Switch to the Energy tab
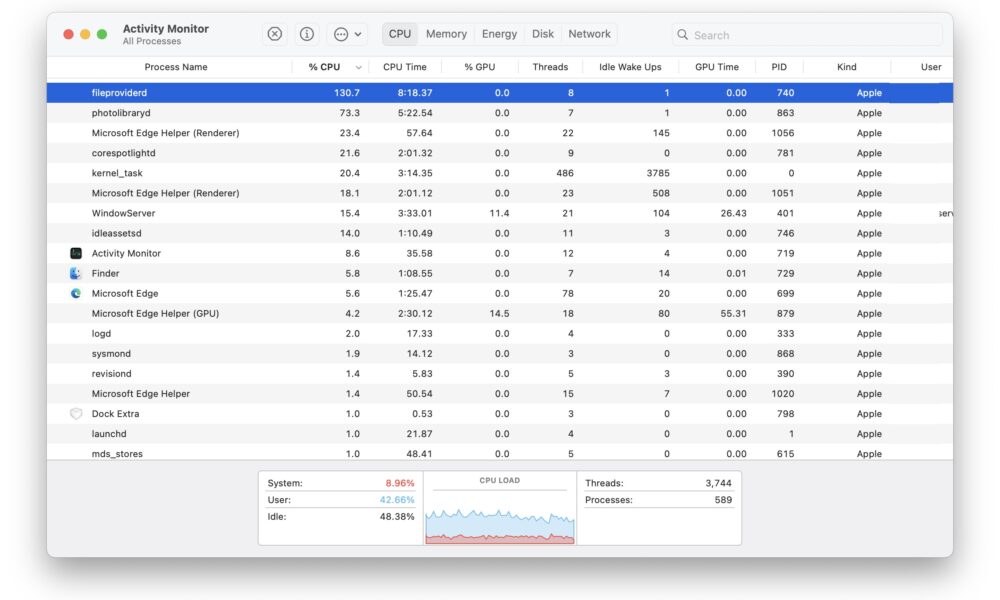This screenshot has height=600, width=1000. click(x=499, y=34)
